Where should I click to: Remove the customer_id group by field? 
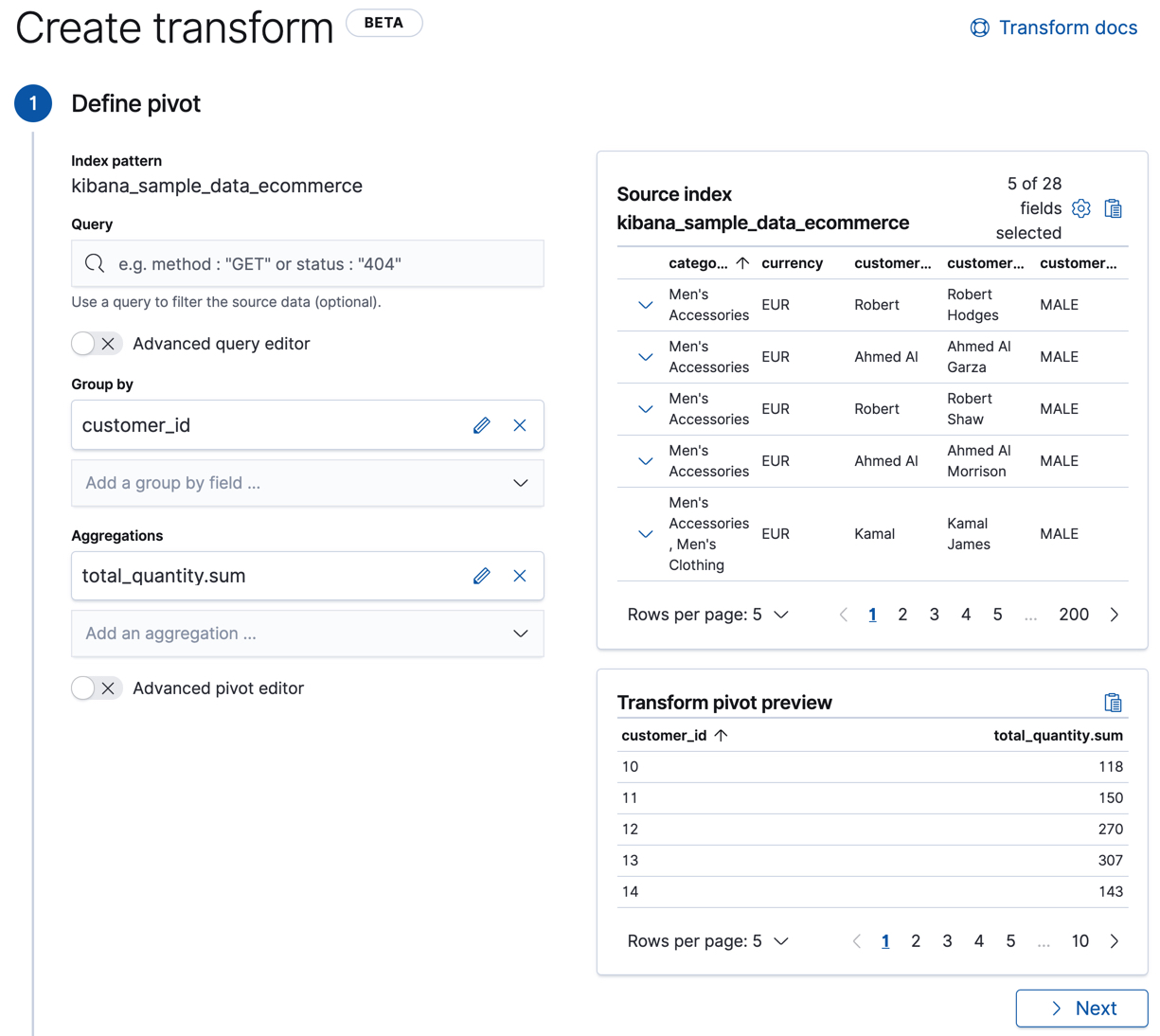(519, 424)
